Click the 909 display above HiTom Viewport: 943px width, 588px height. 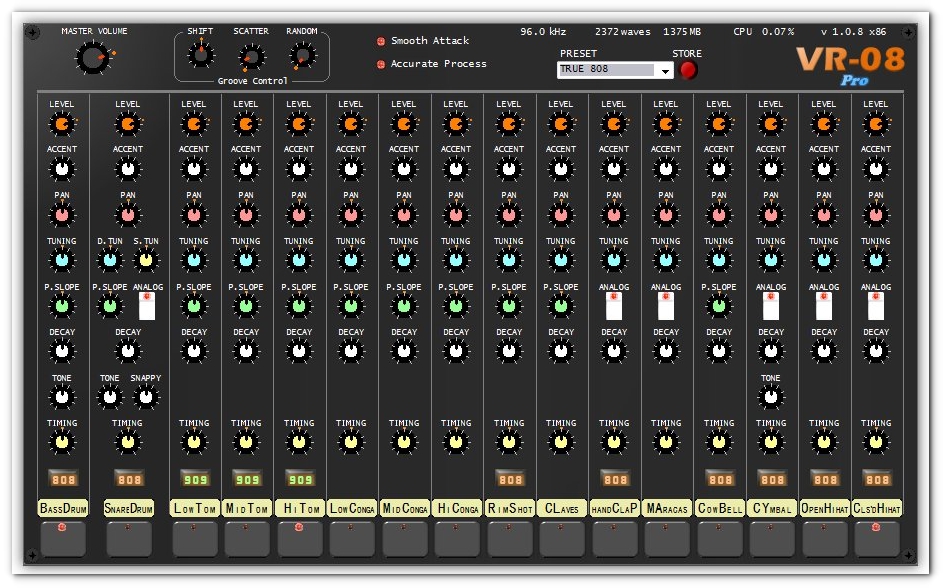(x=299, y=478)
